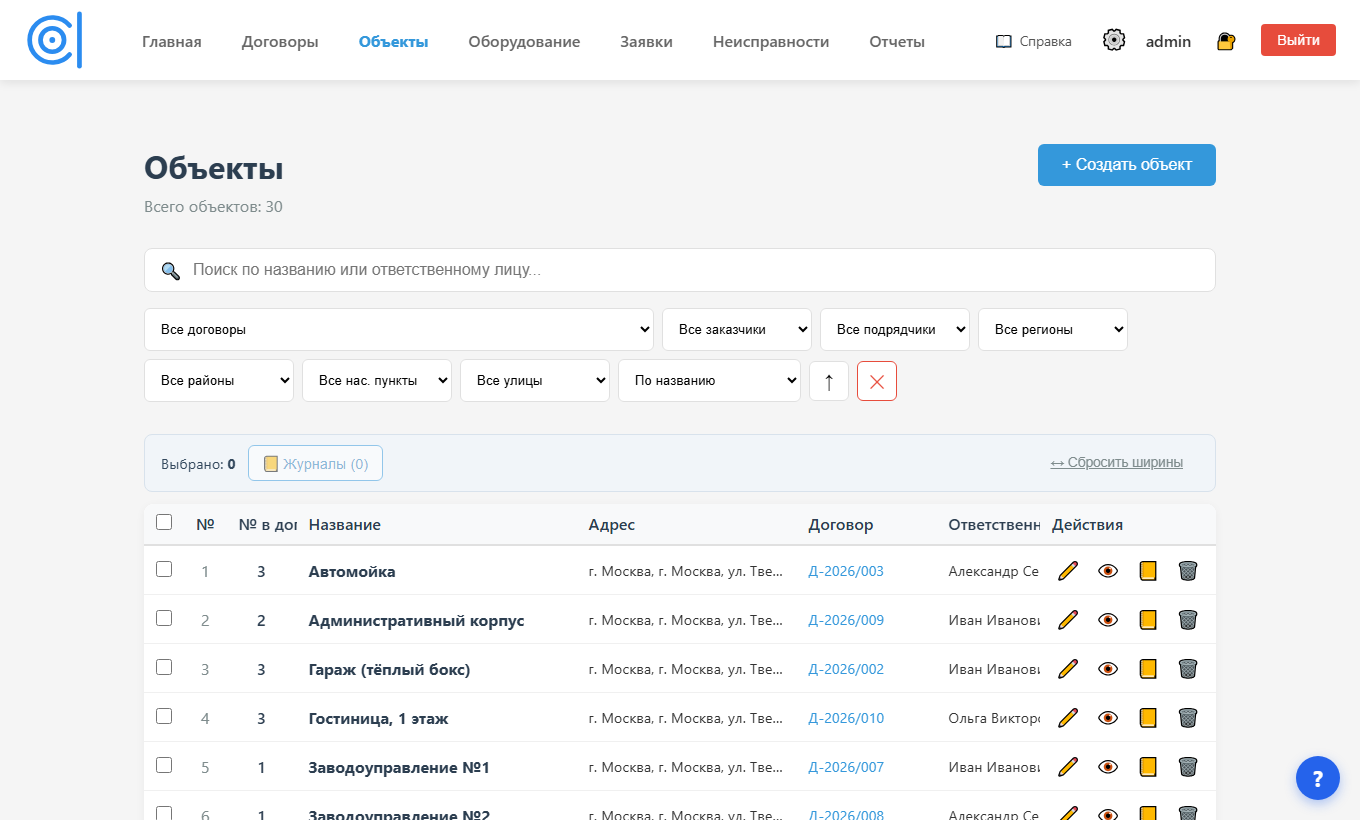Toggle sort direction arrow button
The width and height of the screenshot is (1360, 820).
[829, 381]
